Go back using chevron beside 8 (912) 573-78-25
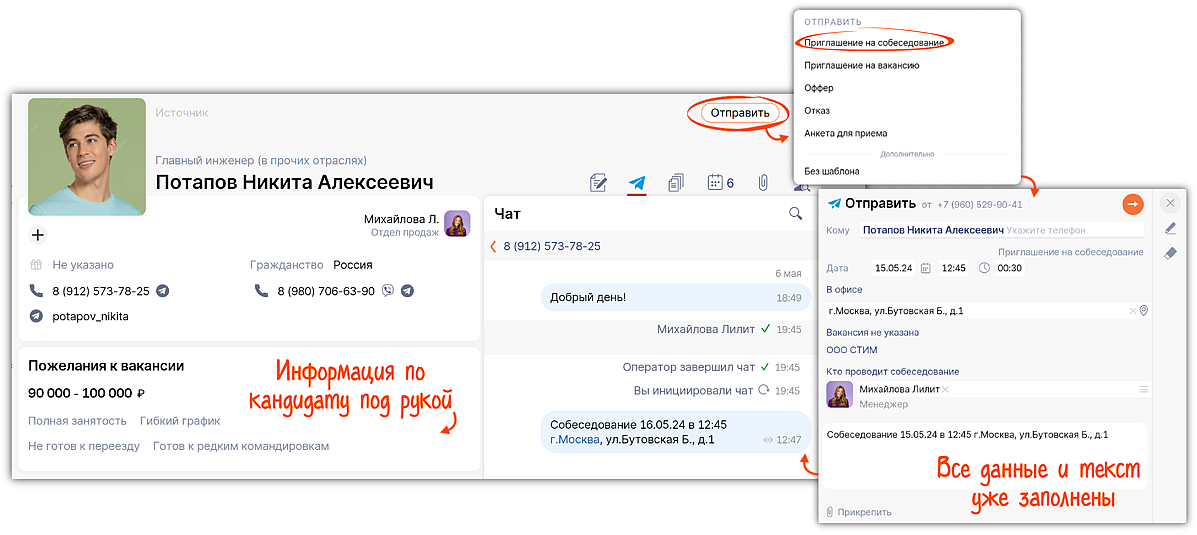Screen dimensions: 1197x535 coord(493,246)
